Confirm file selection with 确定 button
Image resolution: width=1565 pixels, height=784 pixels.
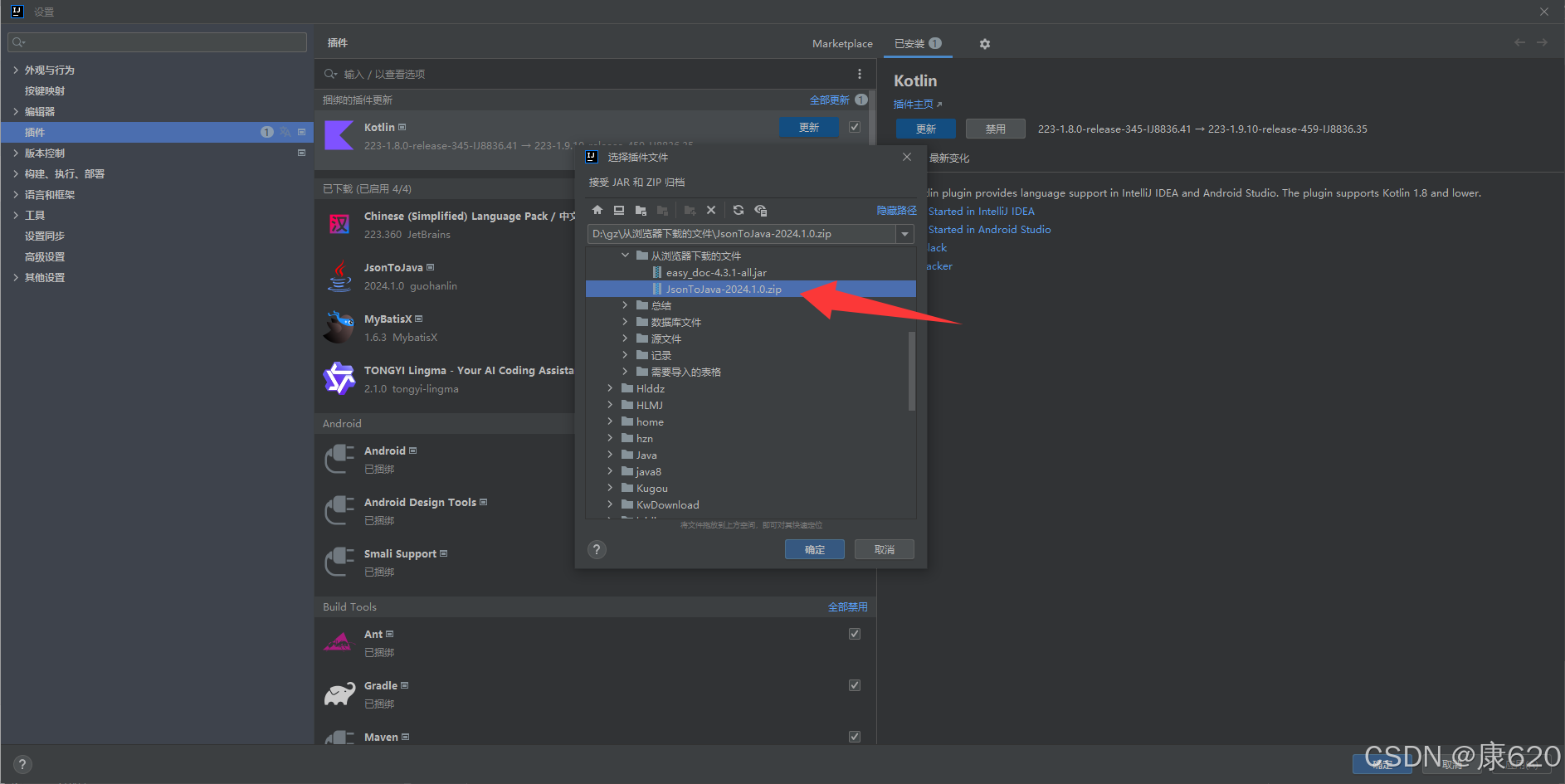(815, 549)
